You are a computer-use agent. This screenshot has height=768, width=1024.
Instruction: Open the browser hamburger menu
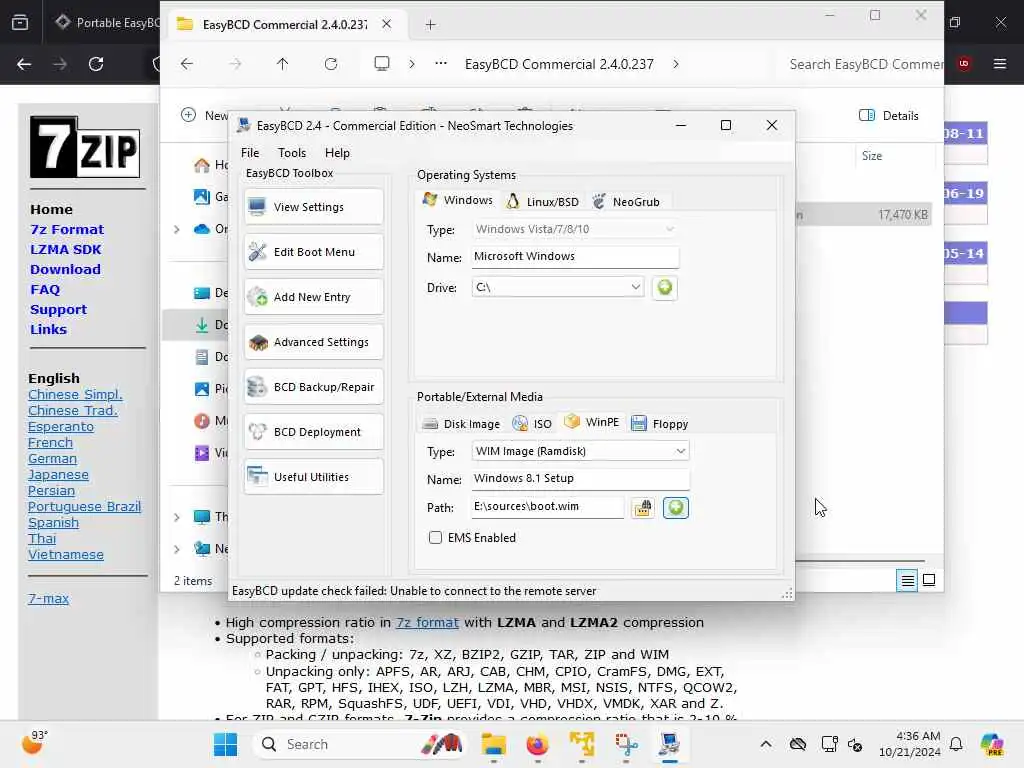click(999, 64)
